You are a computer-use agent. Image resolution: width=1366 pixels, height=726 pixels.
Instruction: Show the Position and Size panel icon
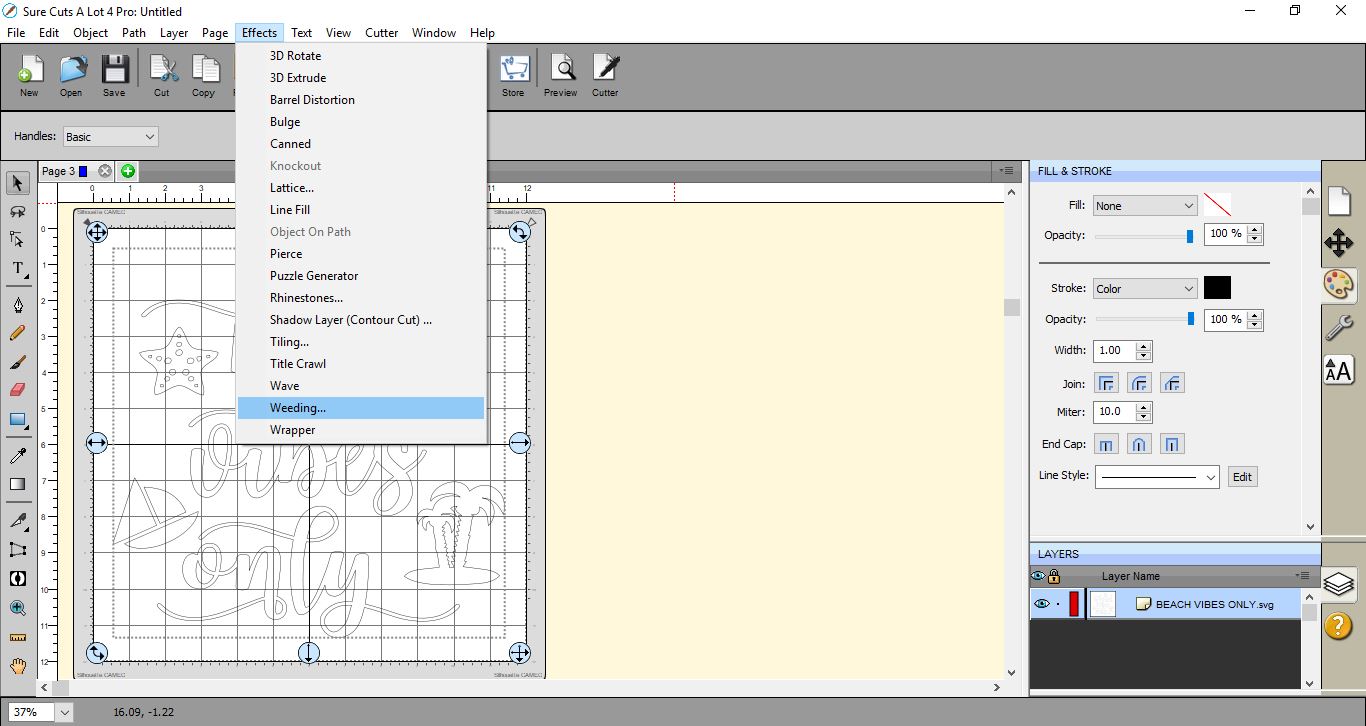[1338, 243]
